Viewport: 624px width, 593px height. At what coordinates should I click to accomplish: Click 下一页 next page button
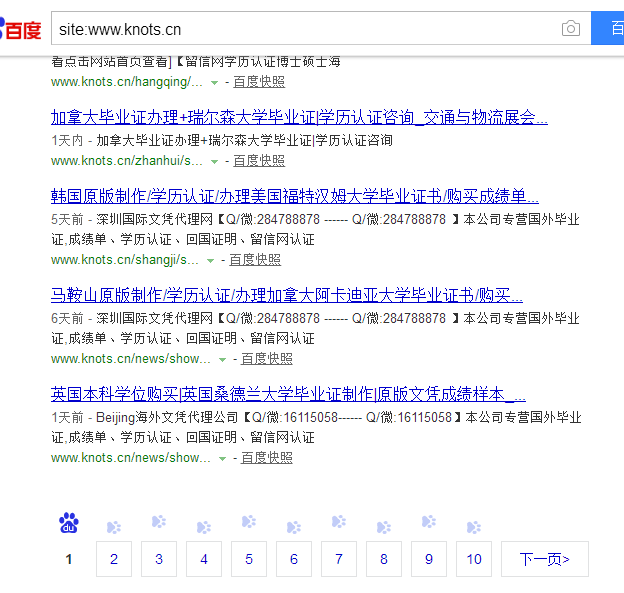click(x=544, y=559)
